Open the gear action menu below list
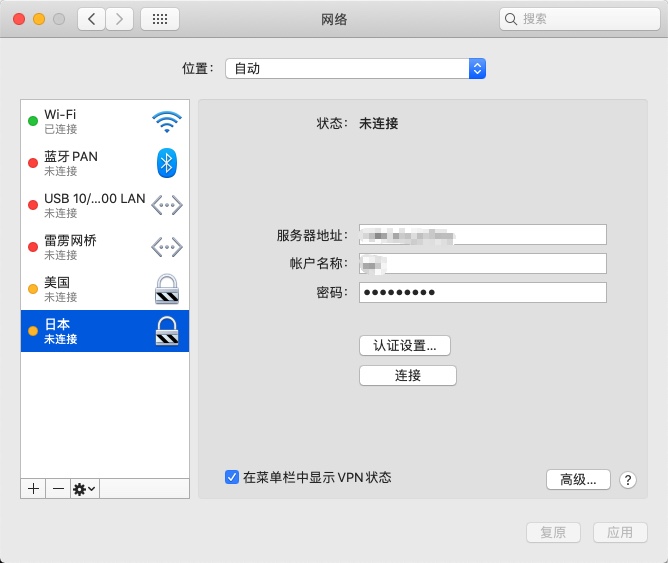The width and height of the screenshot is (668, 563). click(85, 488)
